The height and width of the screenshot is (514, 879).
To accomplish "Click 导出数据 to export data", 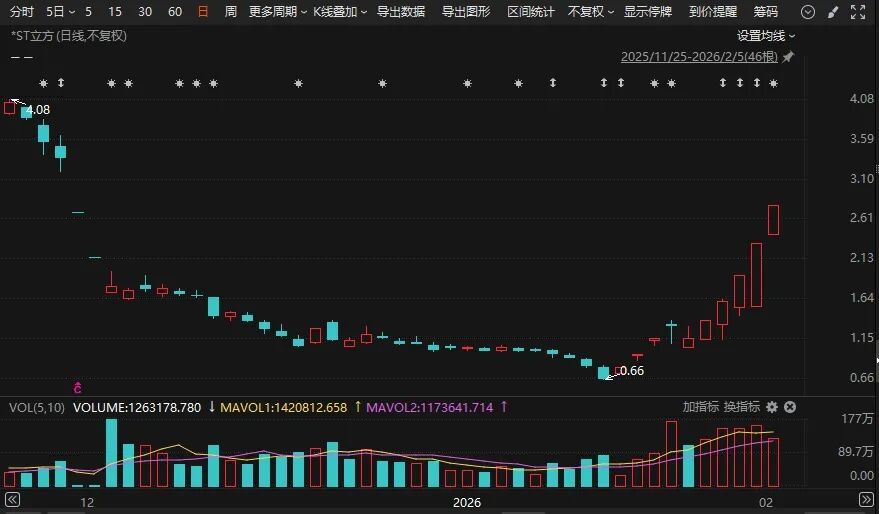I will [x=401, y=12].
